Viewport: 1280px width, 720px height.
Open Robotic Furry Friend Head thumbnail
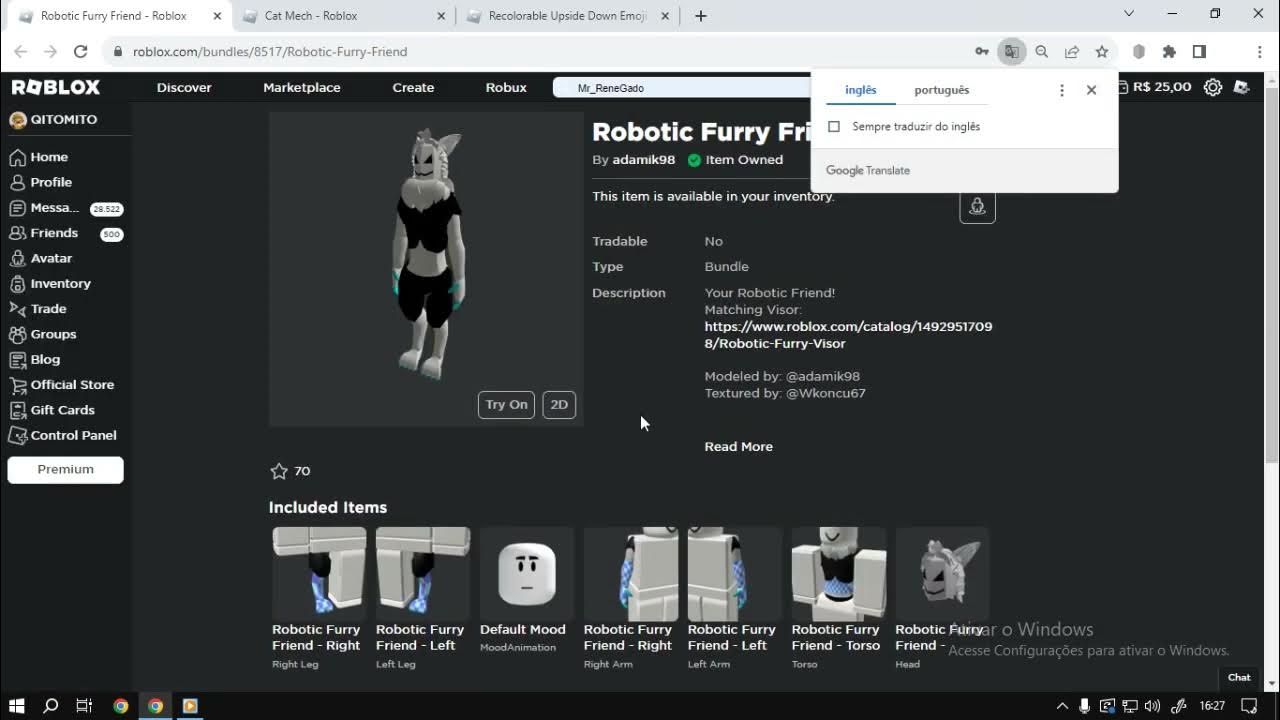coord(943,574)
